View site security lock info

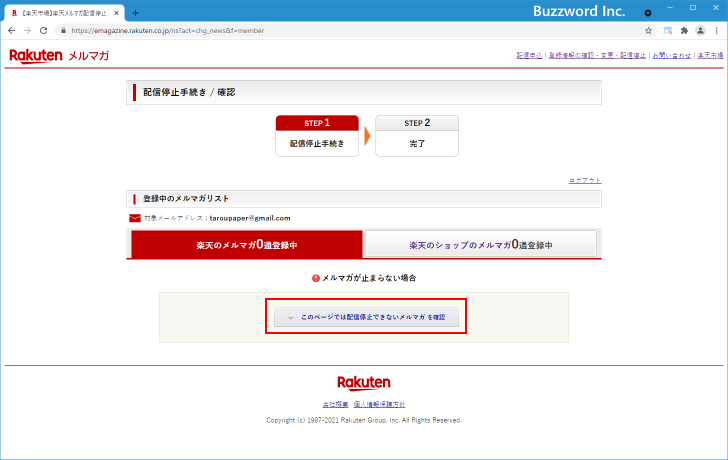click(63, 31)
